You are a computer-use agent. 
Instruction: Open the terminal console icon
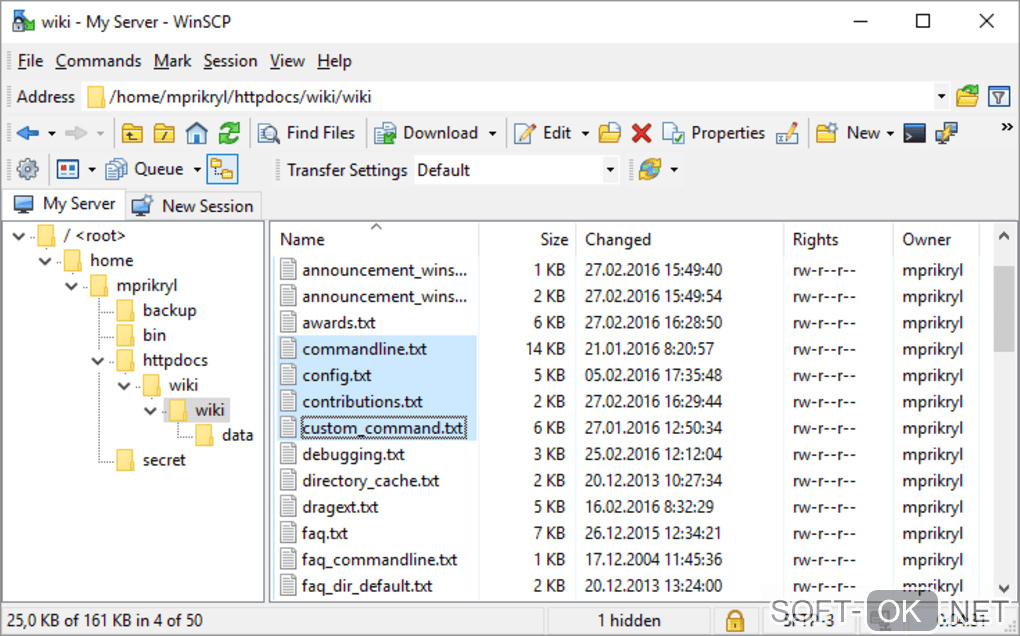point(915,133)
